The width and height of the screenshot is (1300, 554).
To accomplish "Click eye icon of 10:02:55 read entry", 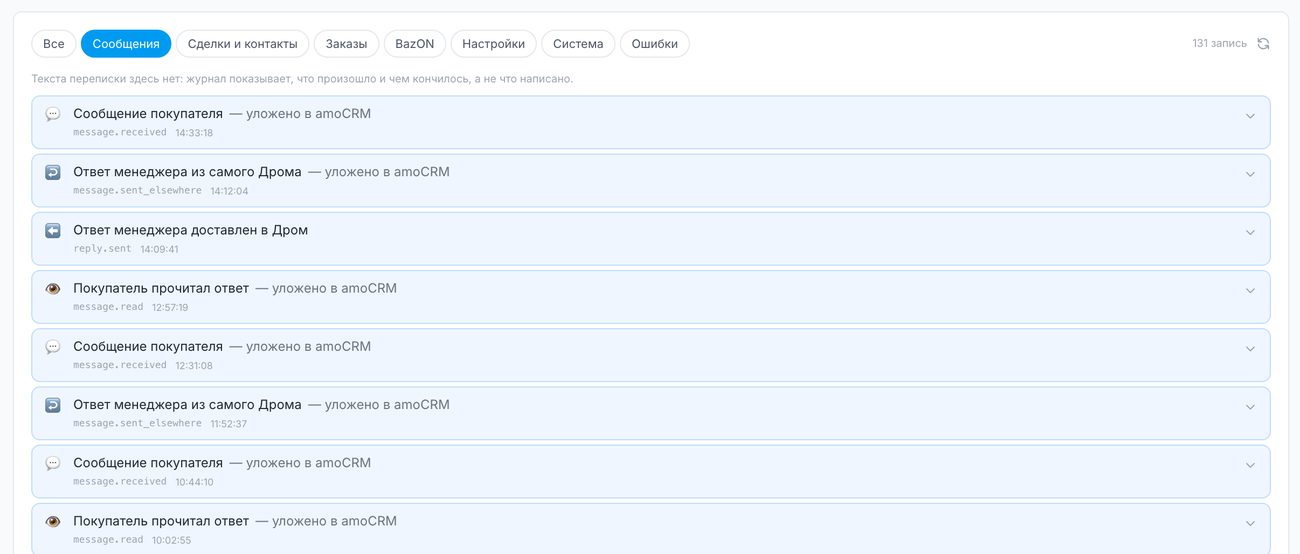I will (53, 521).
